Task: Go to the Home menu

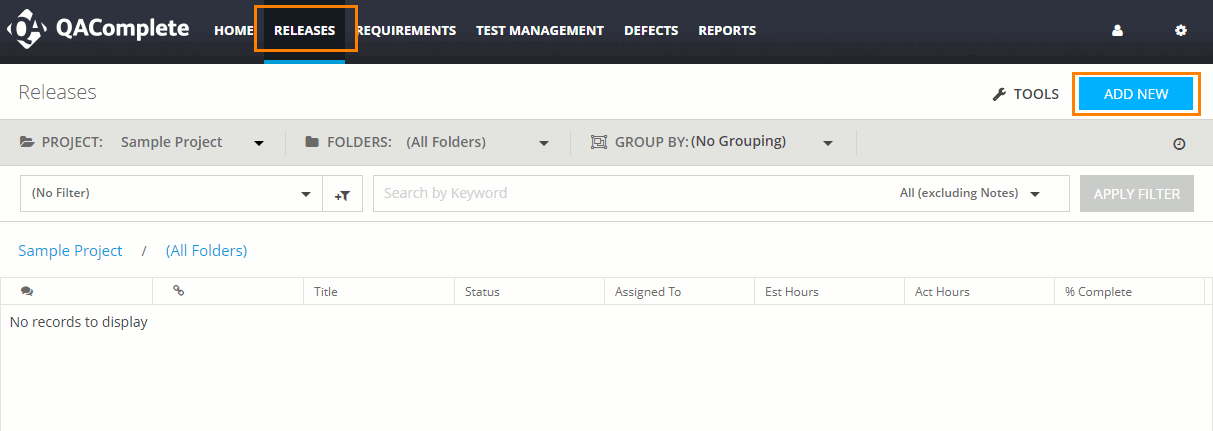Action: [x=234, y=31]
